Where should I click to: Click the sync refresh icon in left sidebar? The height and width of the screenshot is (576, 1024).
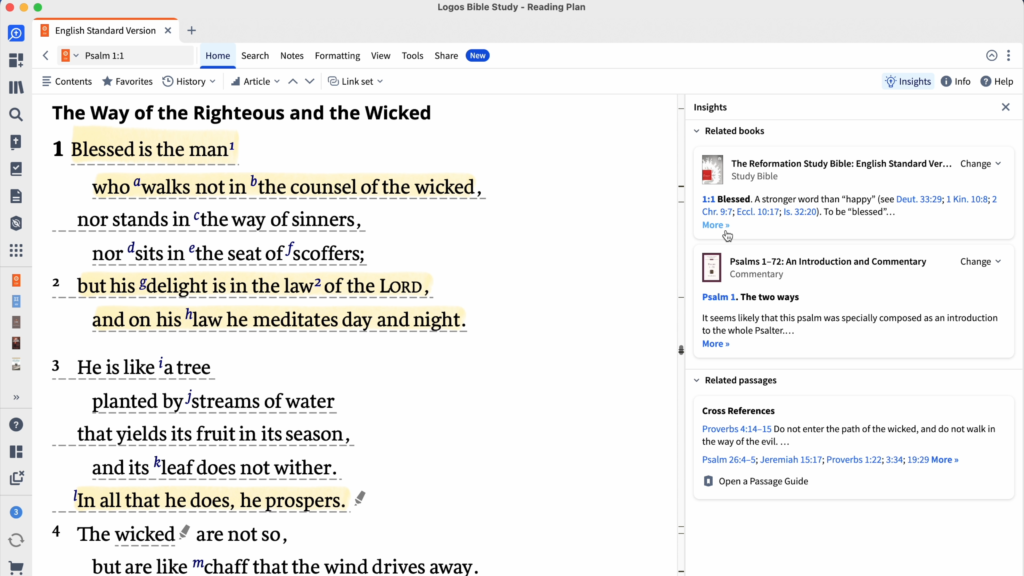pos(16,540)
